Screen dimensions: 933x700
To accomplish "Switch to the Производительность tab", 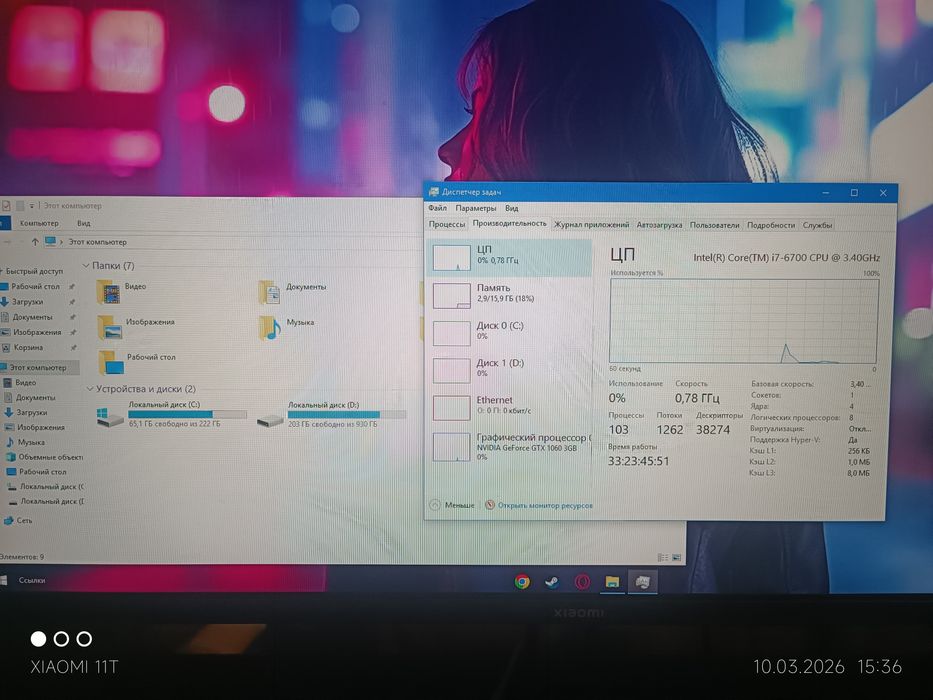I will [x=509, y=224].
